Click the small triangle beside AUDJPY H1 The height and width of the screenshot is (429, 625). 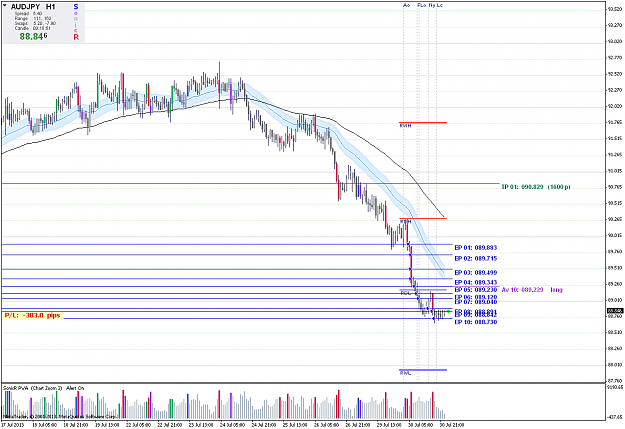click(x=5, y=6)
